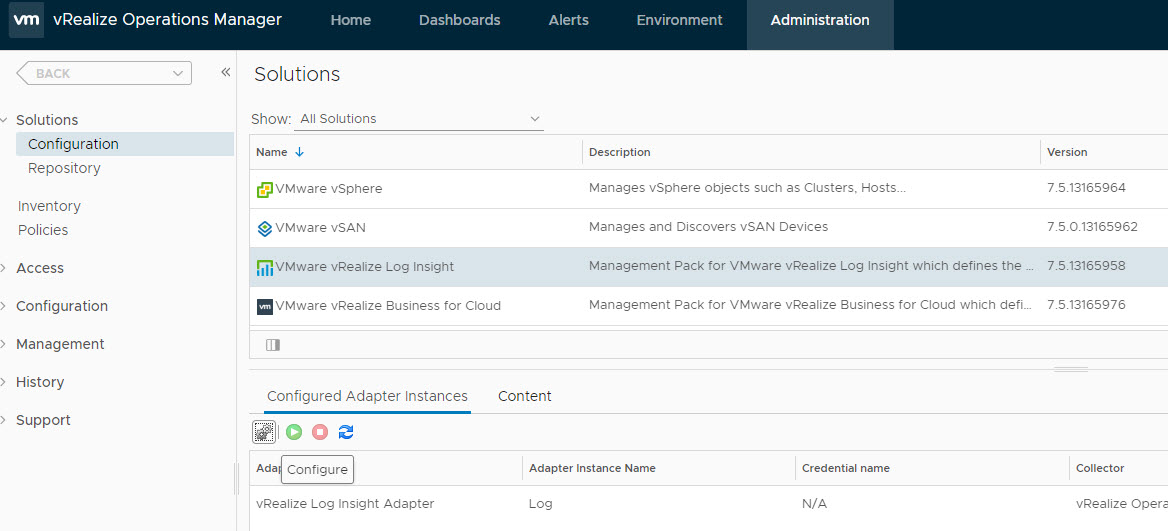The height and width of the screenshot is (531, 1168).
Task: Expand the Access section
Action: coord(4,268)
